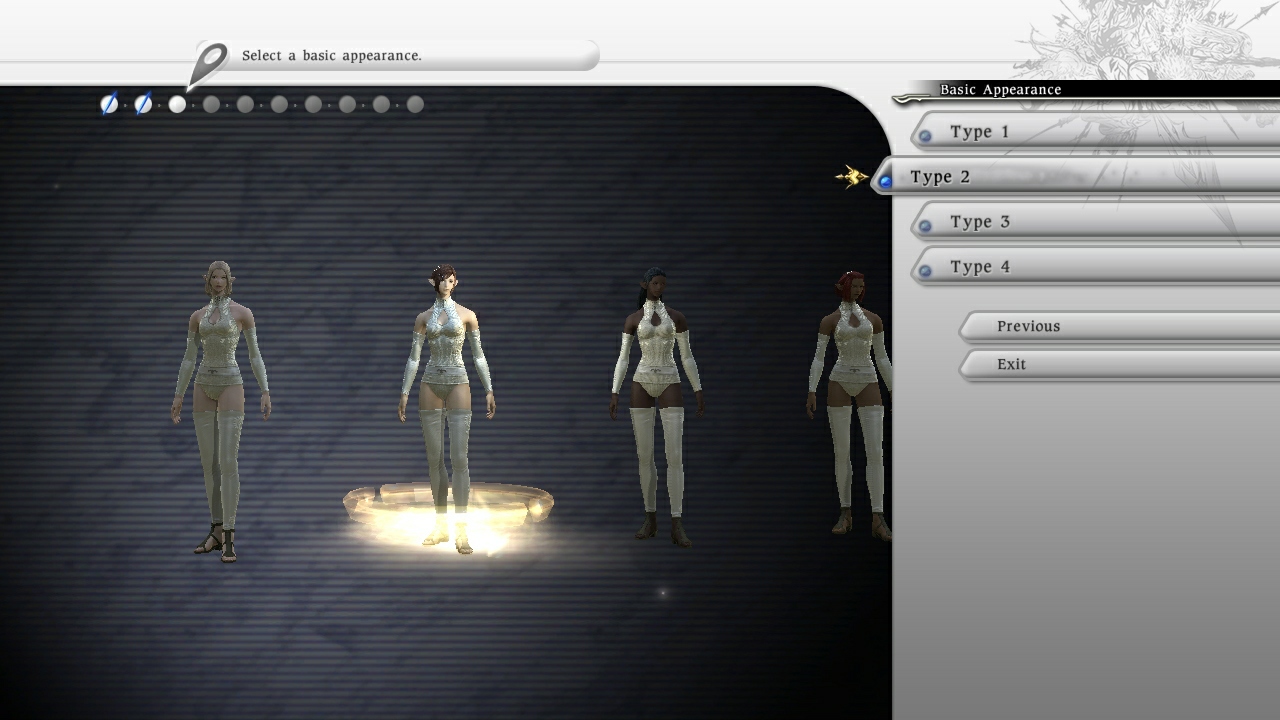Screen dimensions: 1280x720
Task: Click the dark-skinned character model
Action: tap(655, 400)
